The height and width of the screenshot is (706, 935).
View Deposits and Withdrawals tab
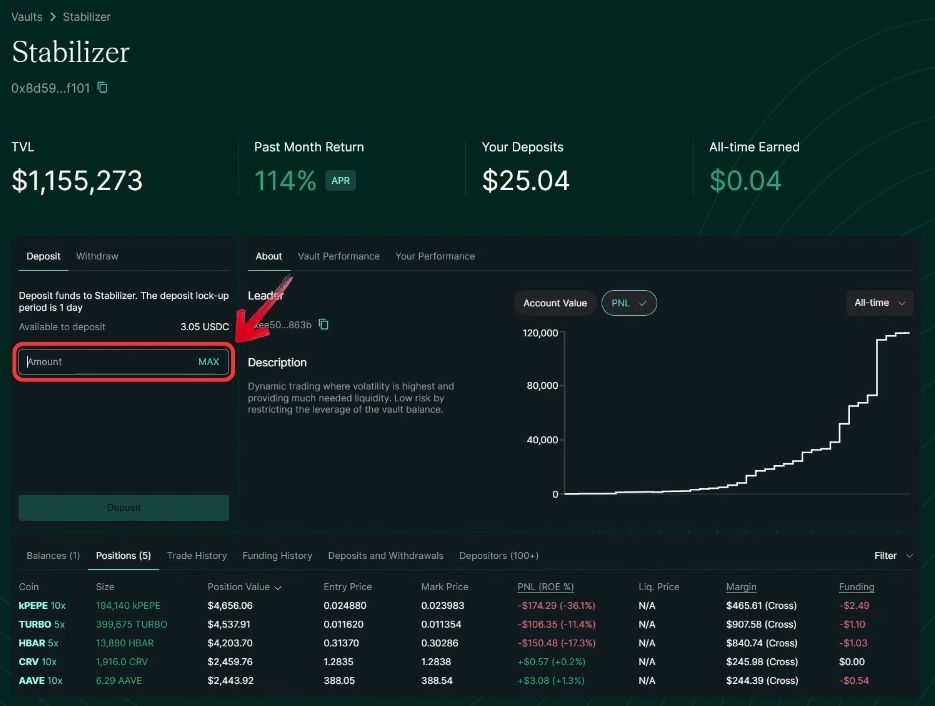386,556
